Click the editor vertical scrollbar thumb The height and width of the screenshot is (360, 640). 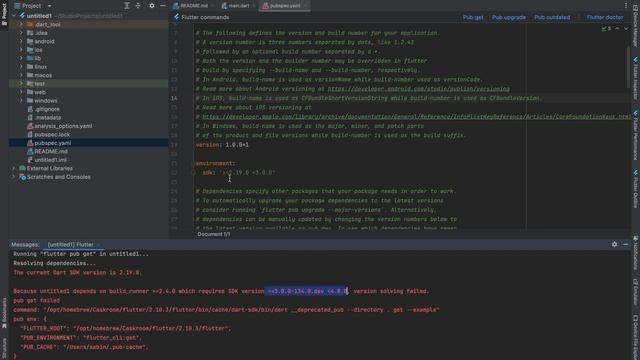[628, 67]
